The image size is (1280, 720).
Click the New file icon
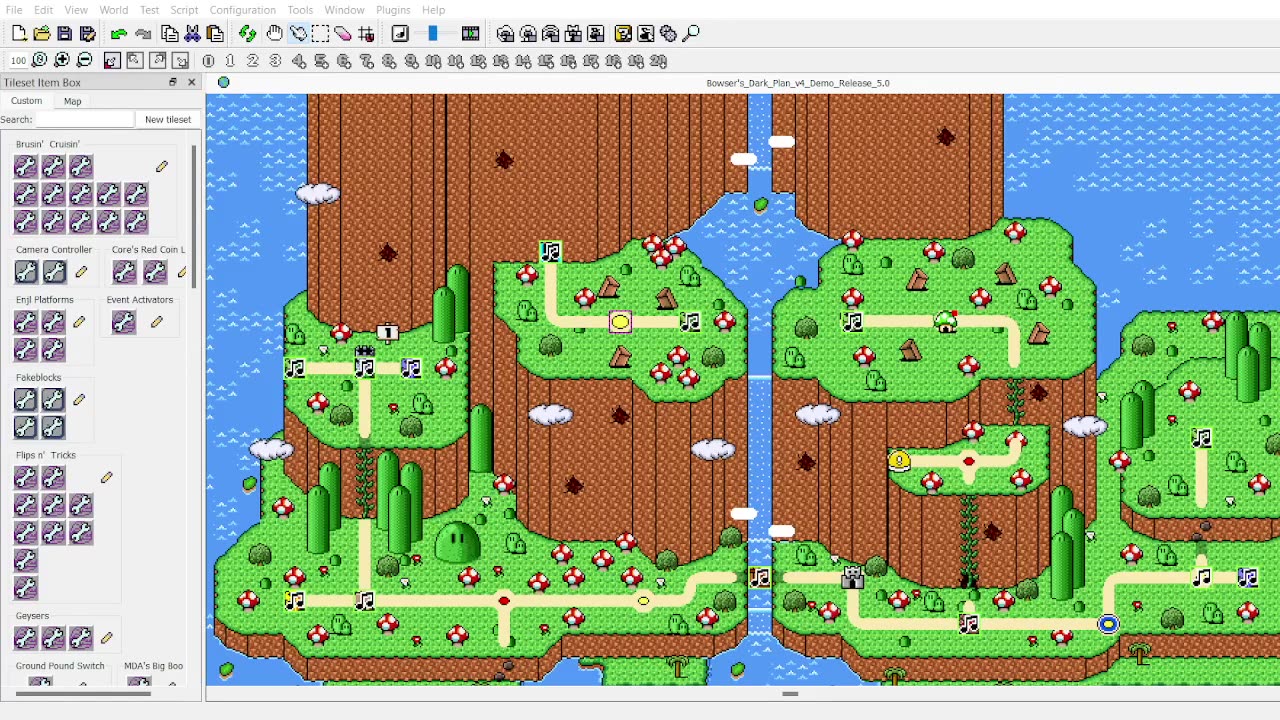[19, 34]
